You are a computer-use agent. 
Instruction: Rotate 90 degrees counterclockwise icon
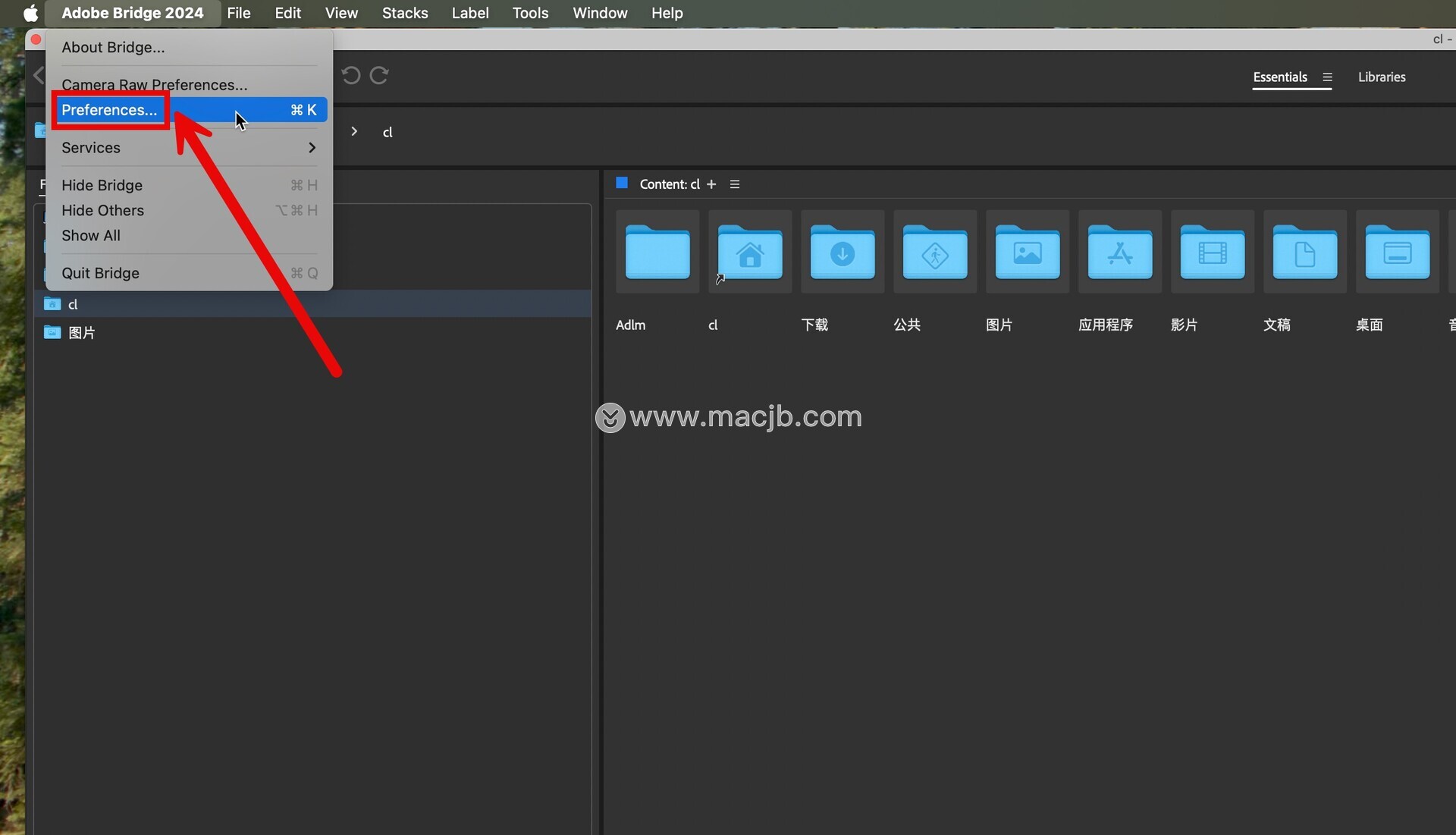[x=350, y=75]
